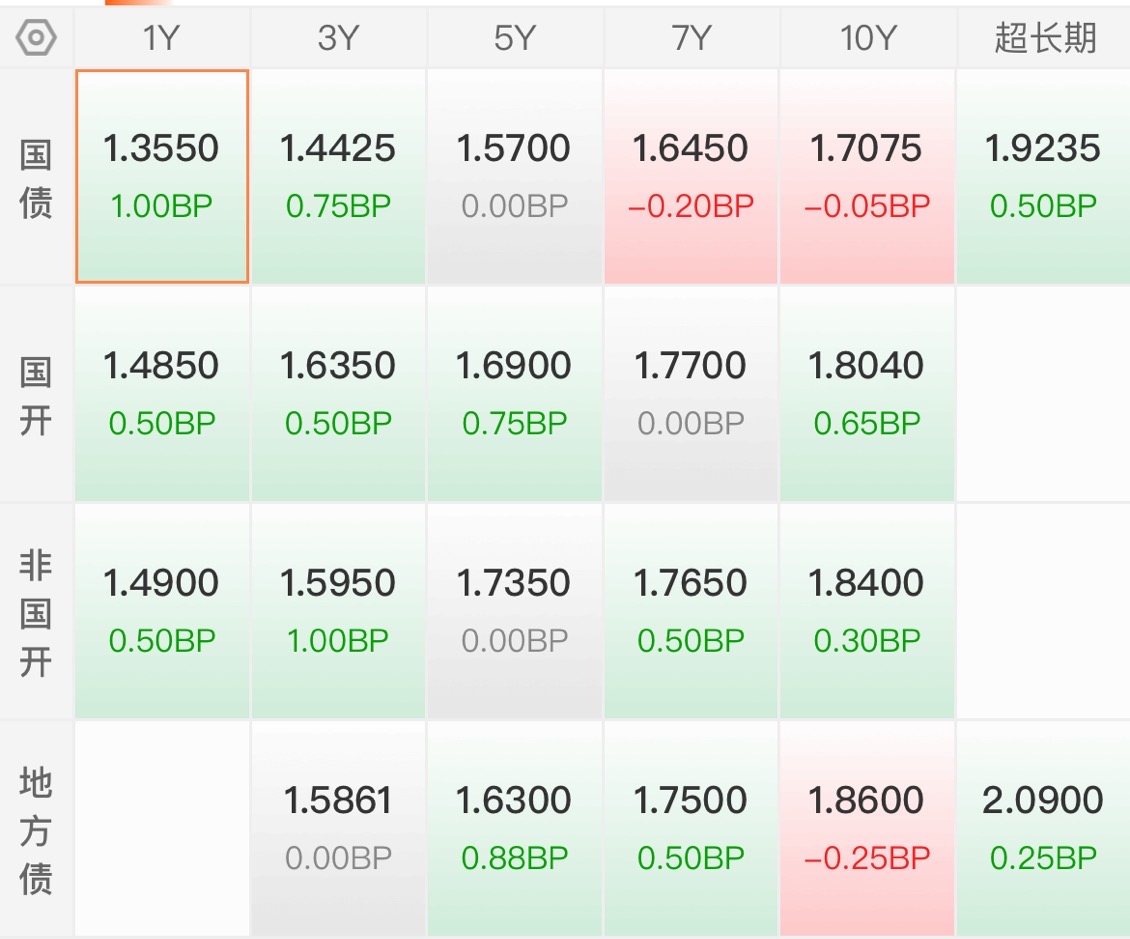Image resolution: width=1130 pixels, height=939 pixels.
Task: Open the 地方债 row label
Action: coord(36,829)
